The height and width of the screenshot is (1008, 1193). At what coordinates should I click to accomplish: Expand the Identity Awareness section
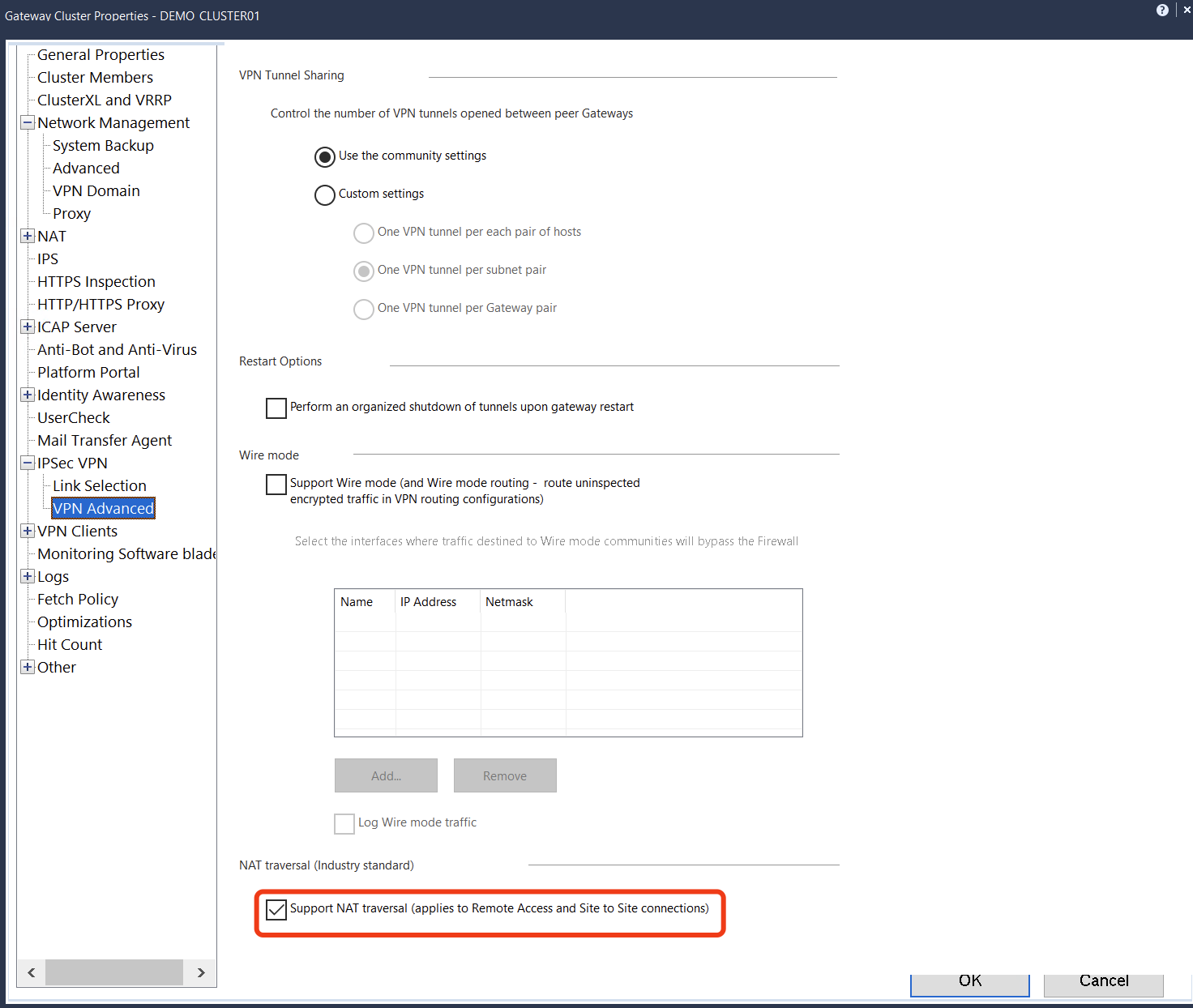click(x=27, y=395)
